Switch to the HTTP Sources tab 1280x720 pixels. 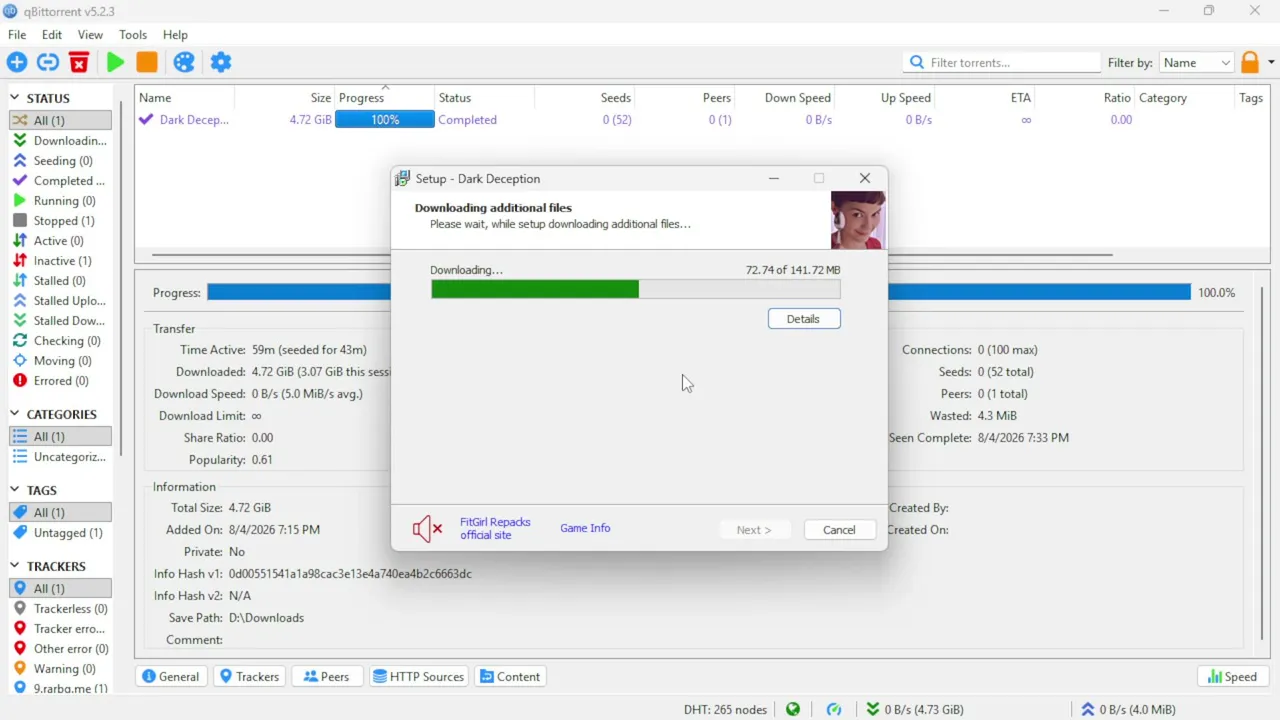(419, 677)
